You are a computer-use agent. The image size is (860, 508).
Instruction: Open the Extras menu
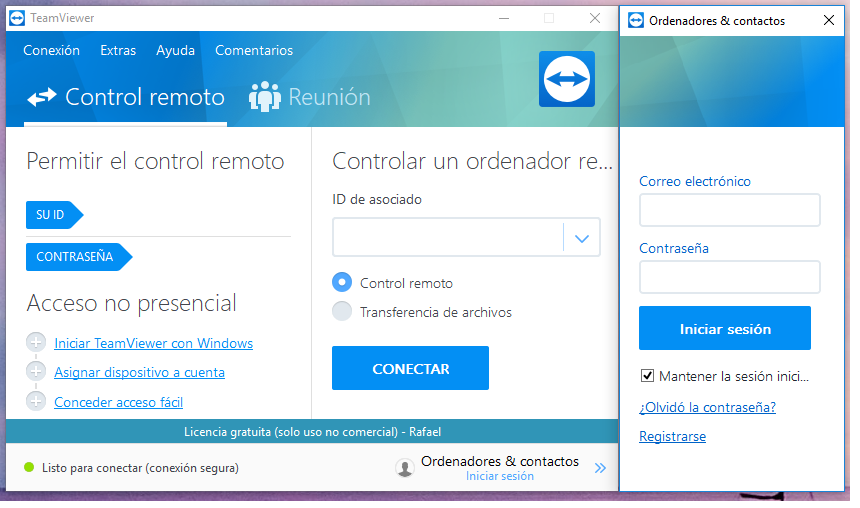click(x=118, y=50)
